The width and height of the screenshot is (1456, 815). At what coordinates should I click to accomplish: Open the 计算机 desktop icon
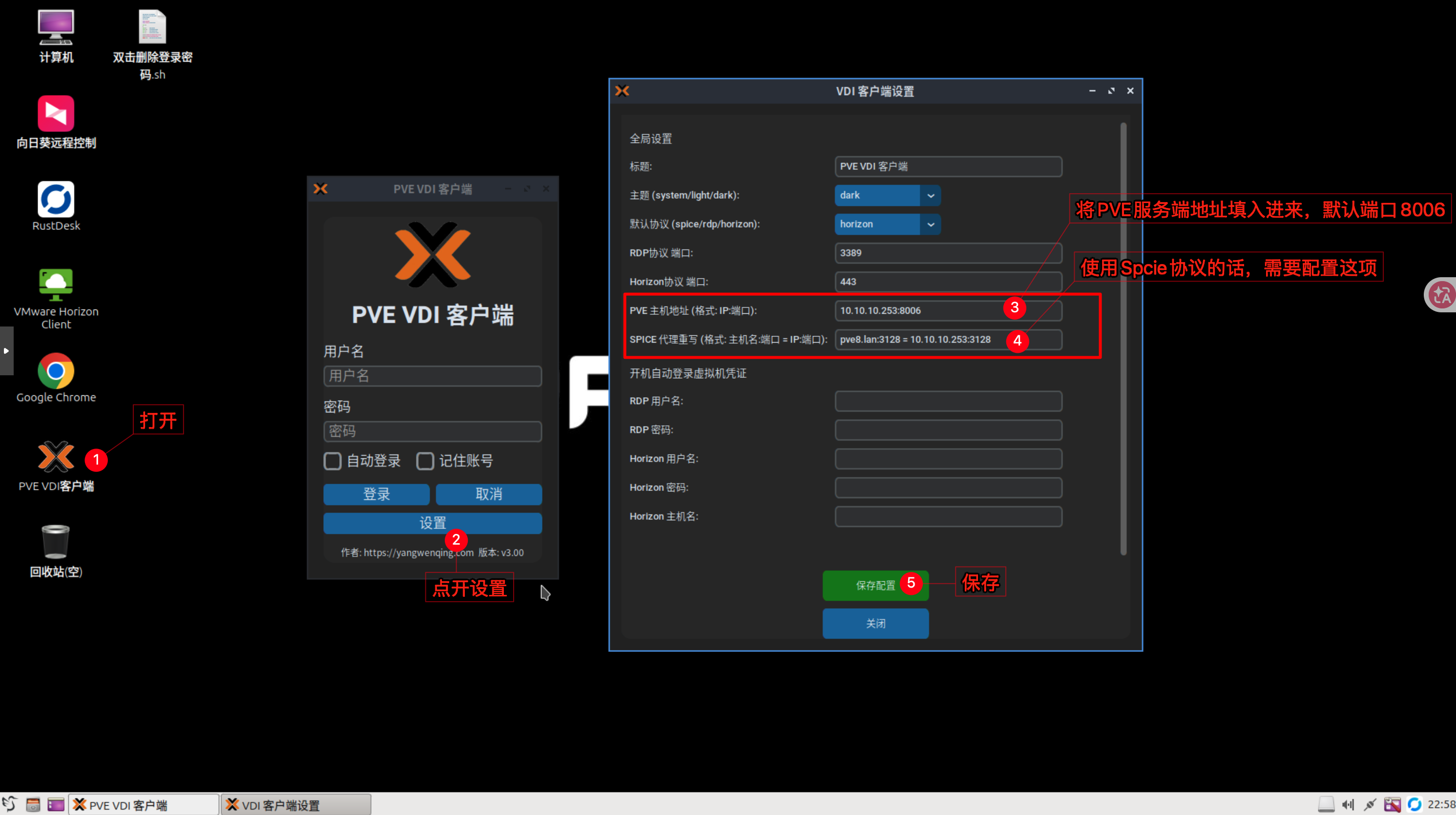click(55, 37)
